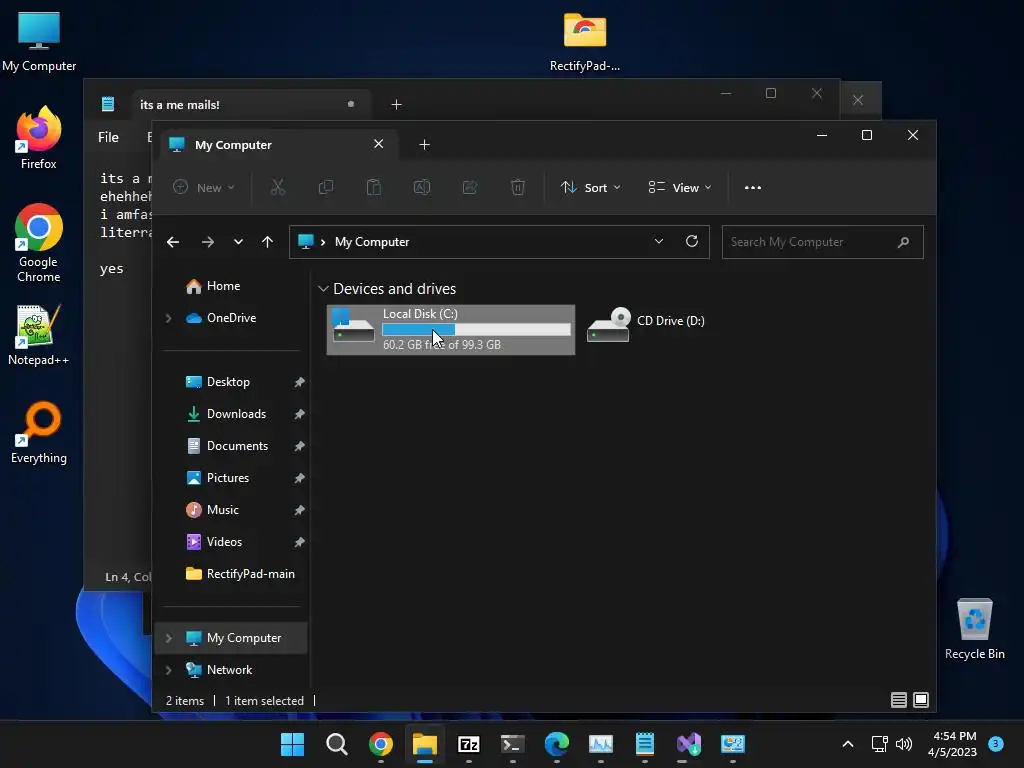Close the My Computer tab
The height and width of the screenshot is (768, 1024).
(x=379, y=144)
